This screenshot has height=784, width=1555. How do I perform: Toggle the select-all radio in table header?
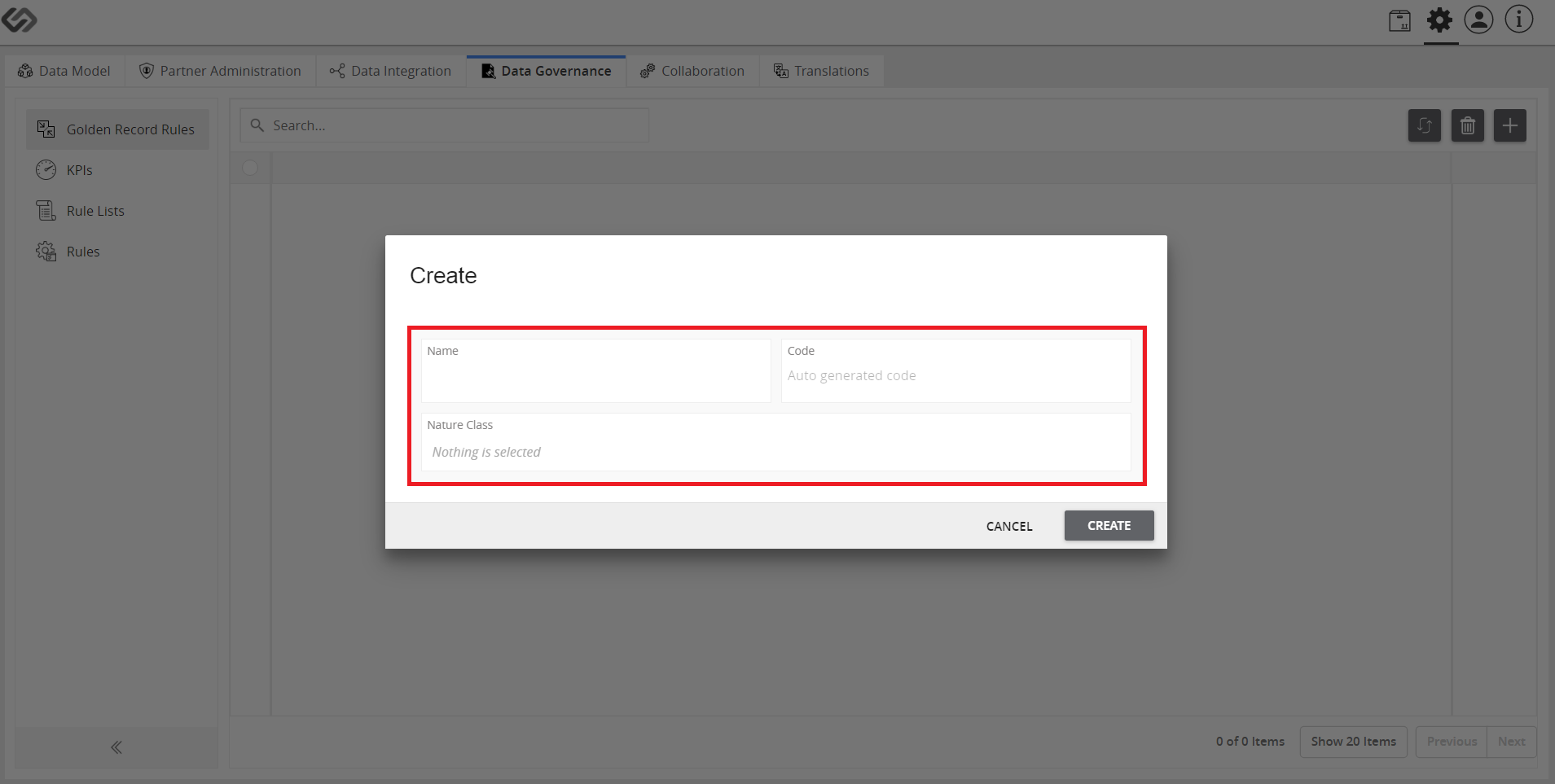250,167
